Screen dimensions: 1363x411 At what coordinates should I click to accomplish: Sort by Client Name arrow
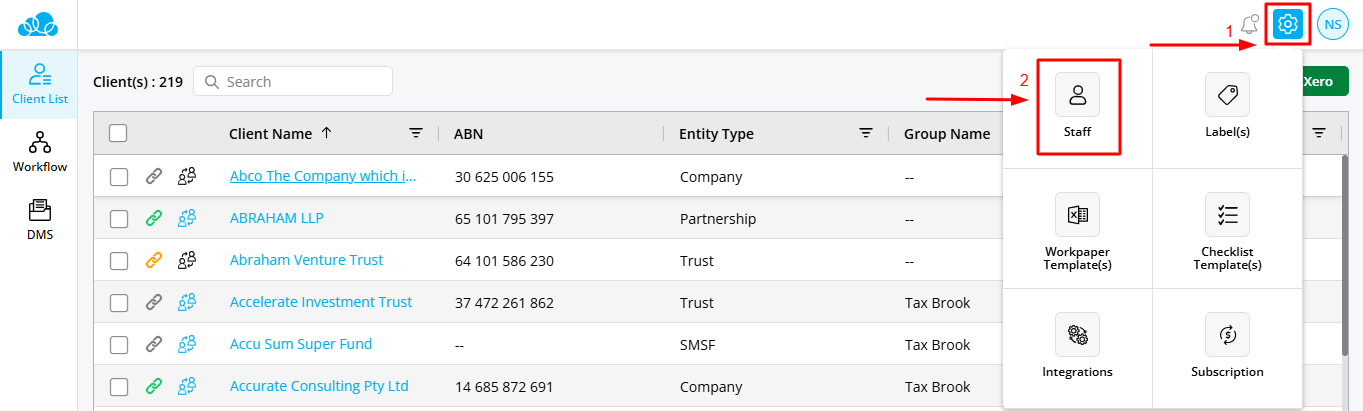(327, 133)
